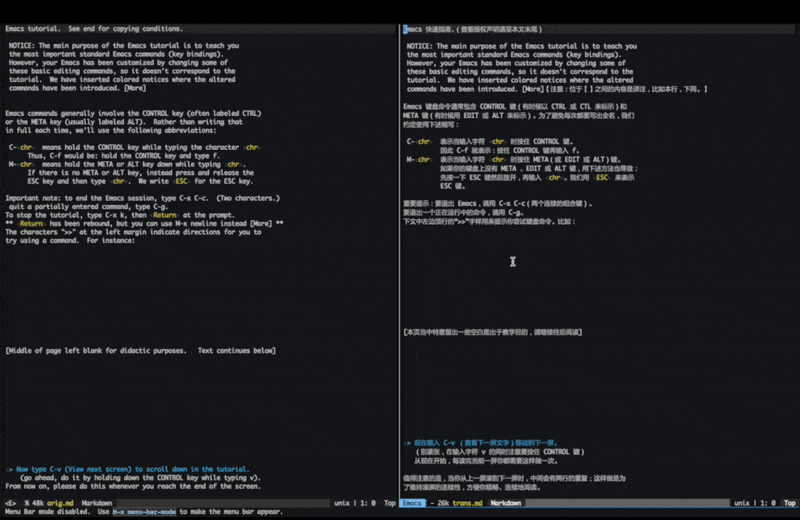
Task: Toggle the % read-only indicator for orig.md
Action: 27,503
